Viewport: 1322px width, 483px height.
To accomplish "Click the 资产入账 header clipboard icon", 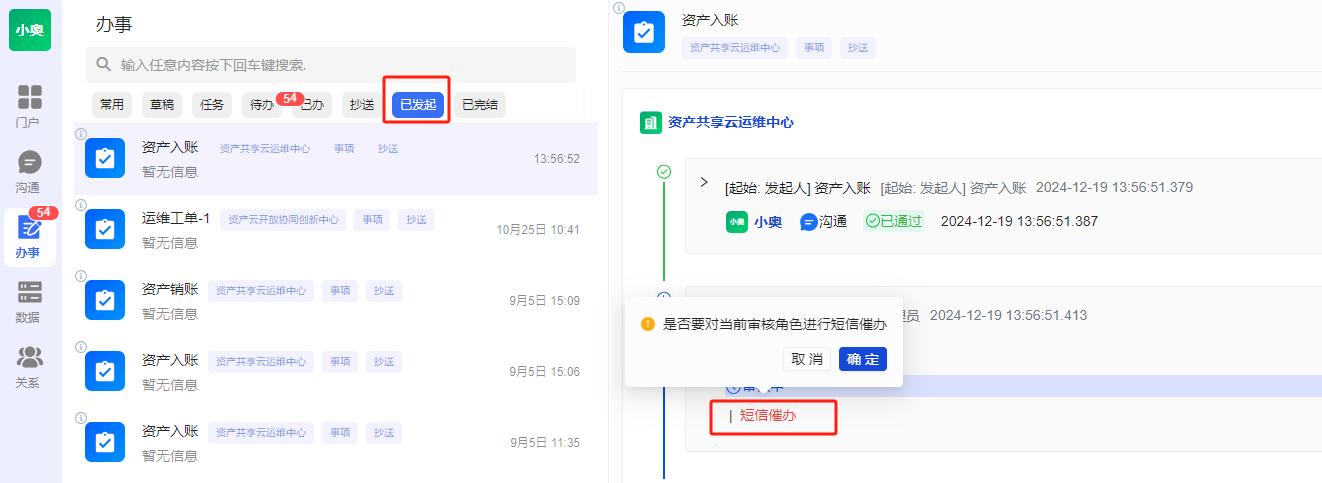I will (643, 32).
